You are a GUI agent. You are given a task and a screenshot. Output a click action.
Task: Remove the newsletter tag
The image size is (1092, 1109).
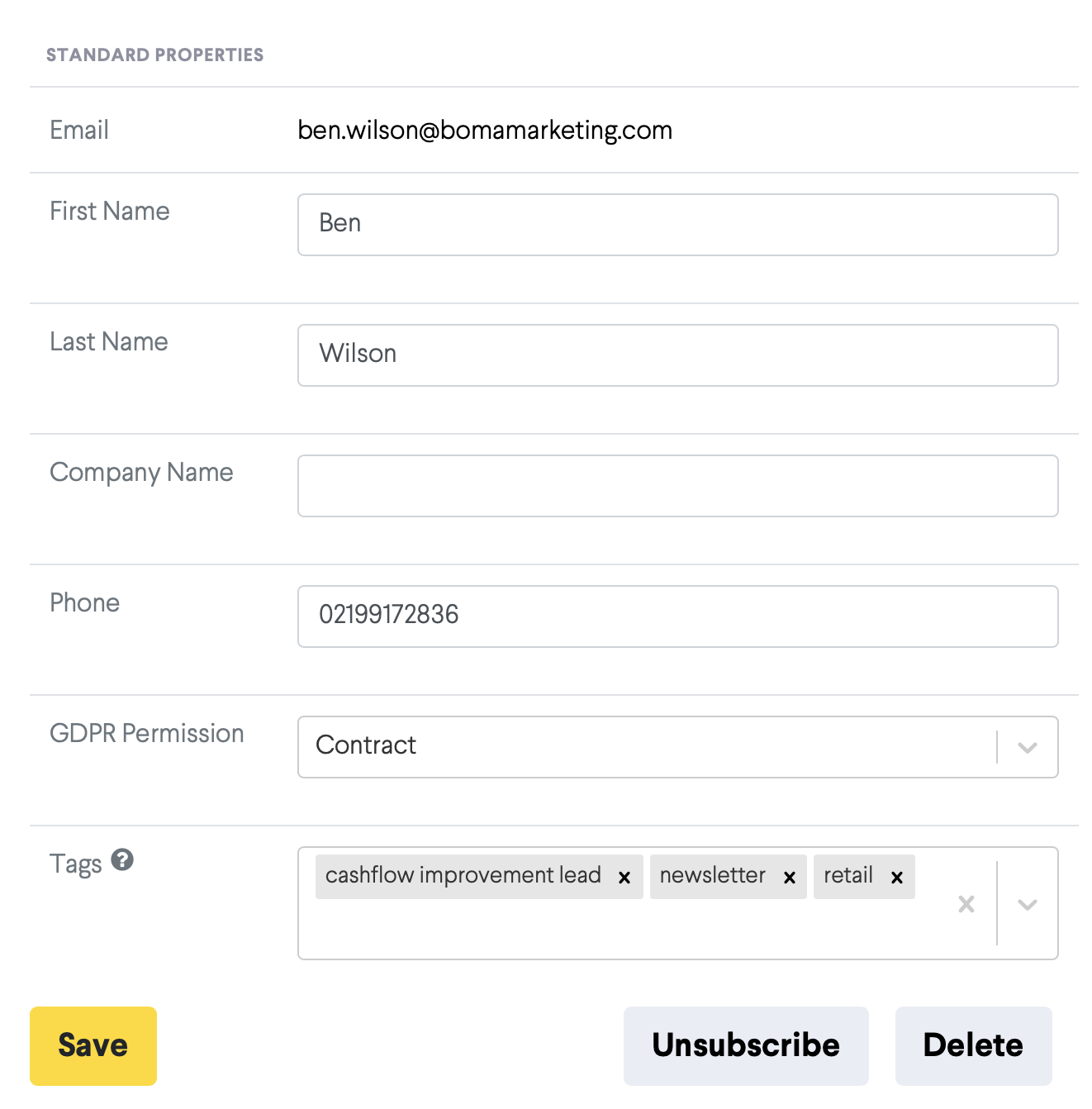click(790, 878)
